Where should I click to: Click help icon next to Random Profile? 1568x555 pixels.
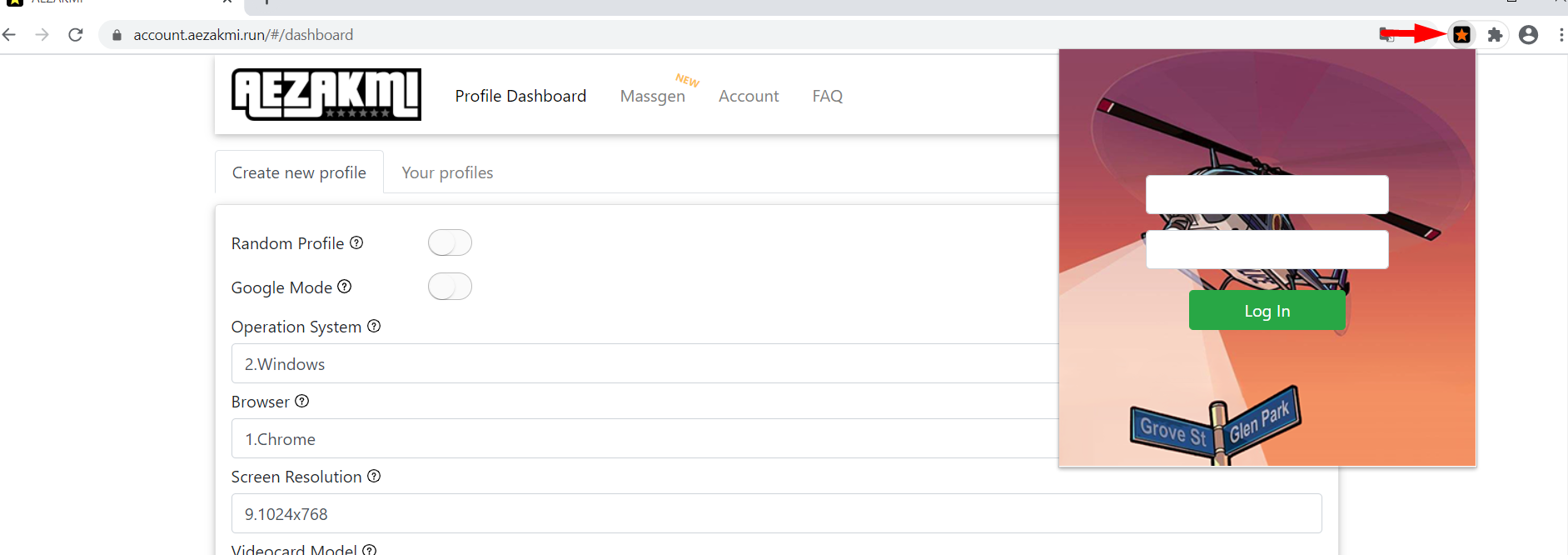tap(356, 242)
